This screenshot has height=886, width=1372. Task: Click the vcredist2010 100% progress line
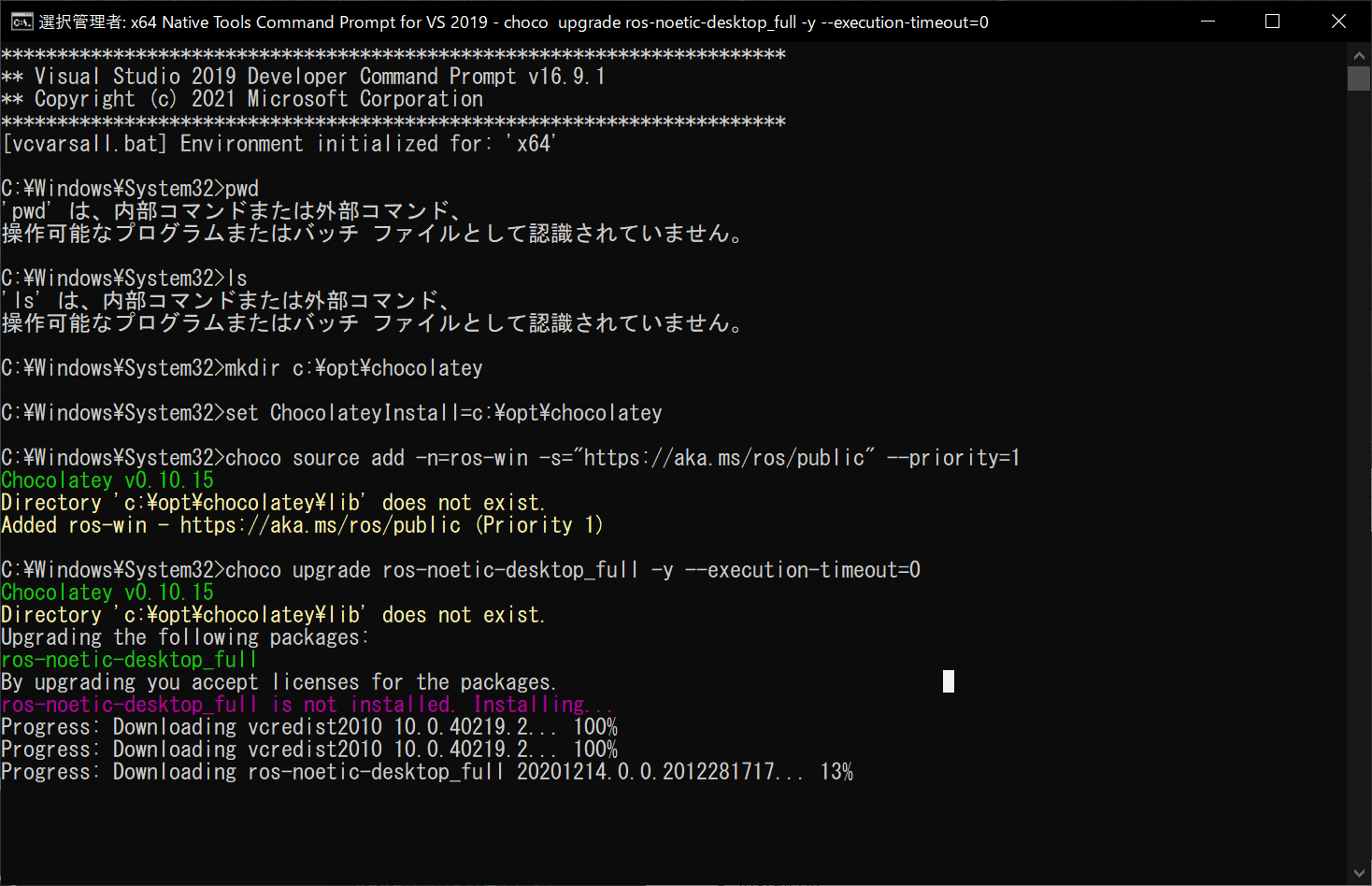pyautogui.click(x=308, y=726)
